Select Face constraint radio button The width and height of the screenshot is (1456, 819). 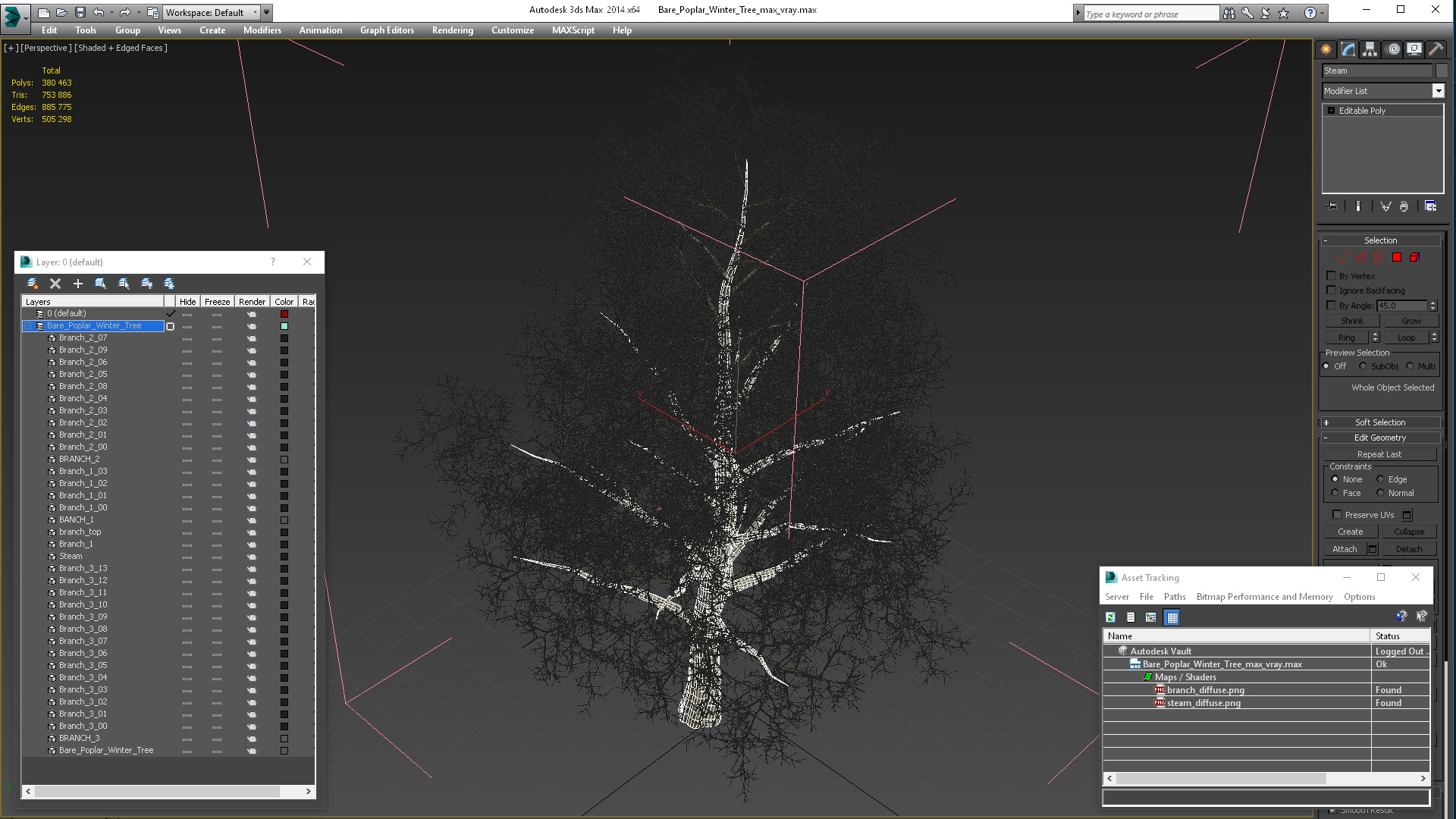click(1335, 493)
